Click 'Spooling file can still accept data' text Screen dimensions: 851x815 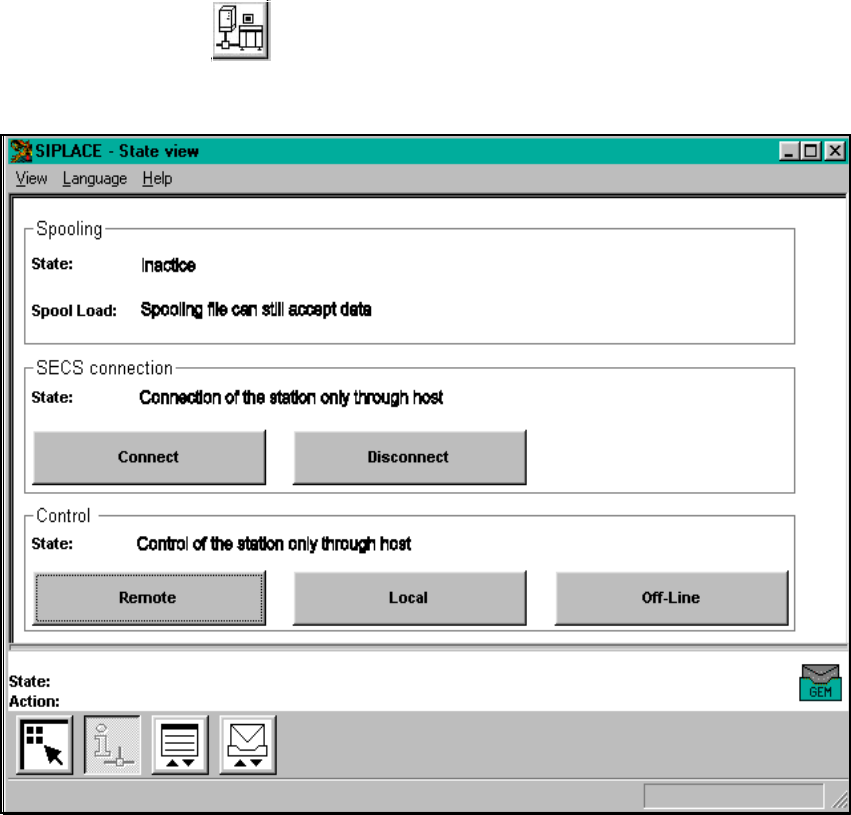tap(256, 310)
